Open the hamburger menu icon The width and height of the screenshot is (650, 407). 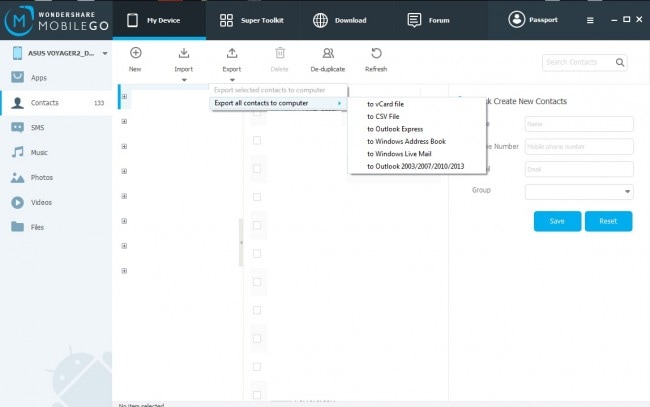click(x=590, y=20)
